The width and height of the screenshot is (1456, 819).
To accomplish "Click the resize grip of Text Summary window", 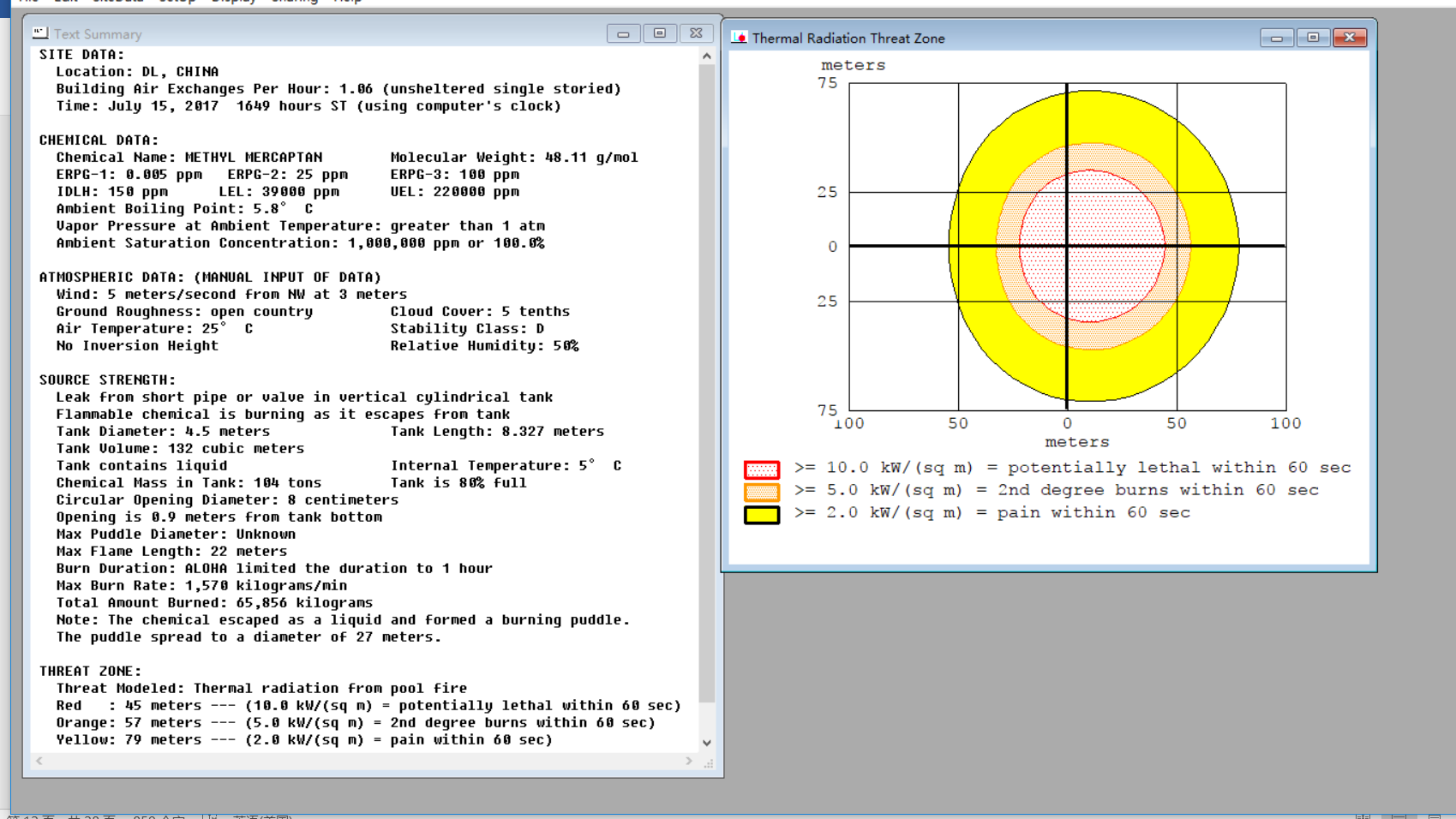I will pos(708,762).
